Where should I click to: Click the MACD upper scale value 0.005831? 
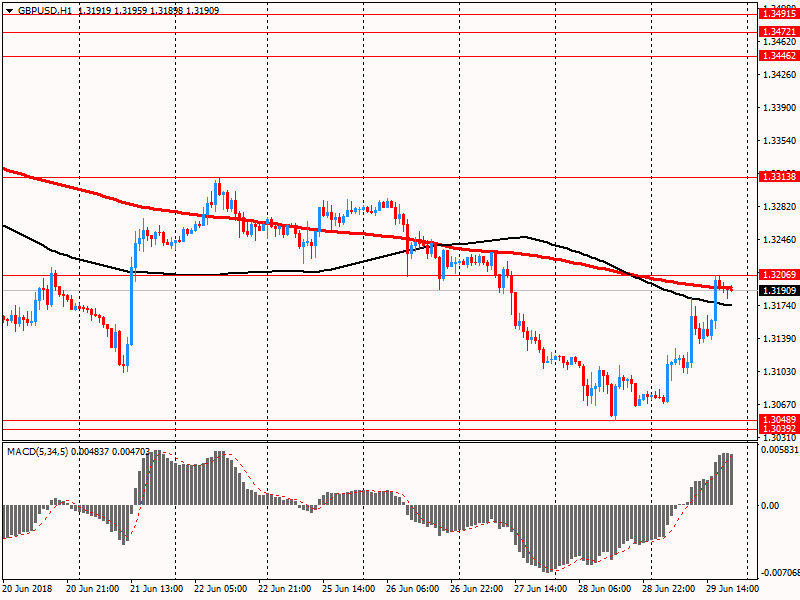tap(780, 450)
